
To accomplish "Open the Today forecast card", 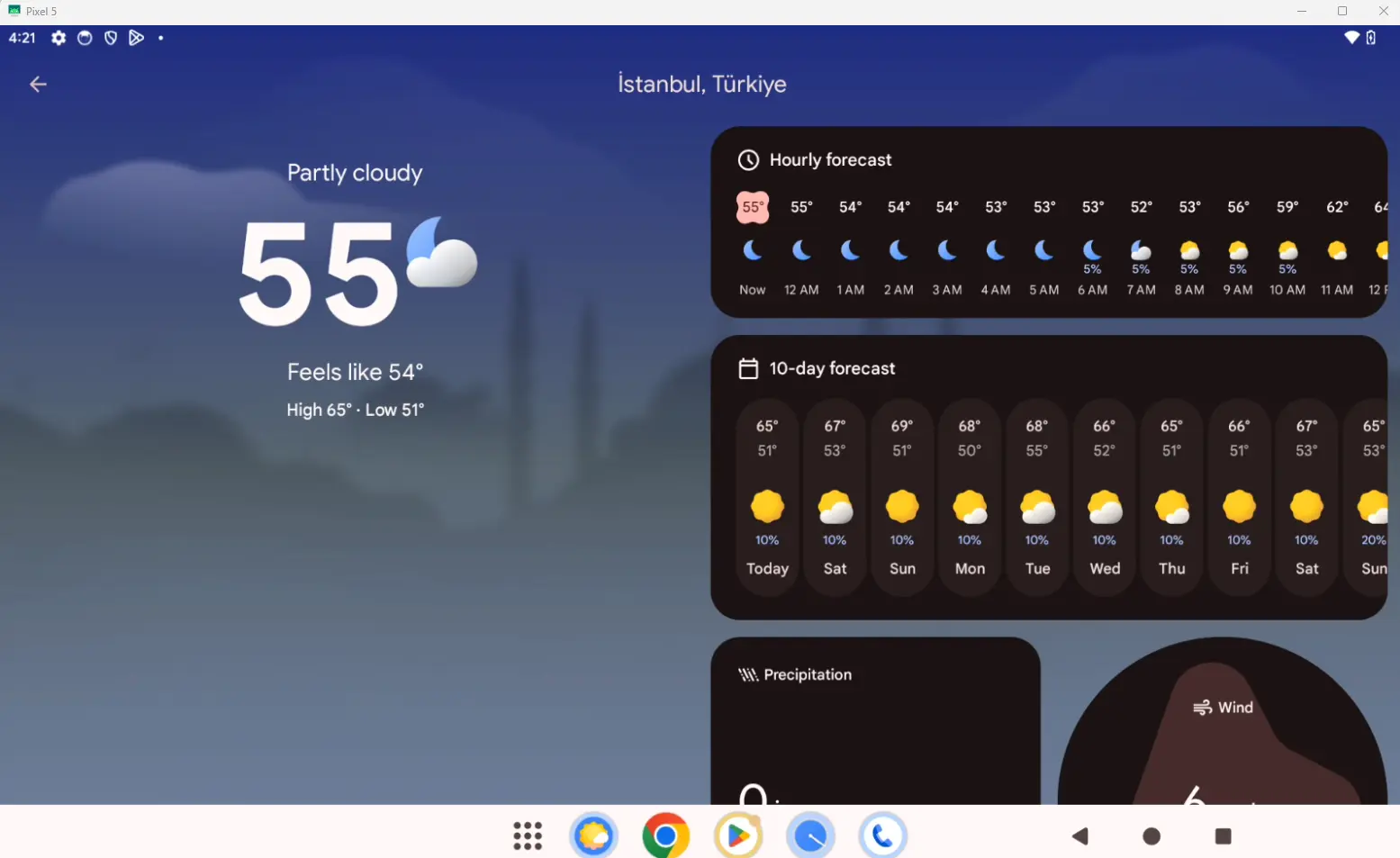I will [767, 497].
